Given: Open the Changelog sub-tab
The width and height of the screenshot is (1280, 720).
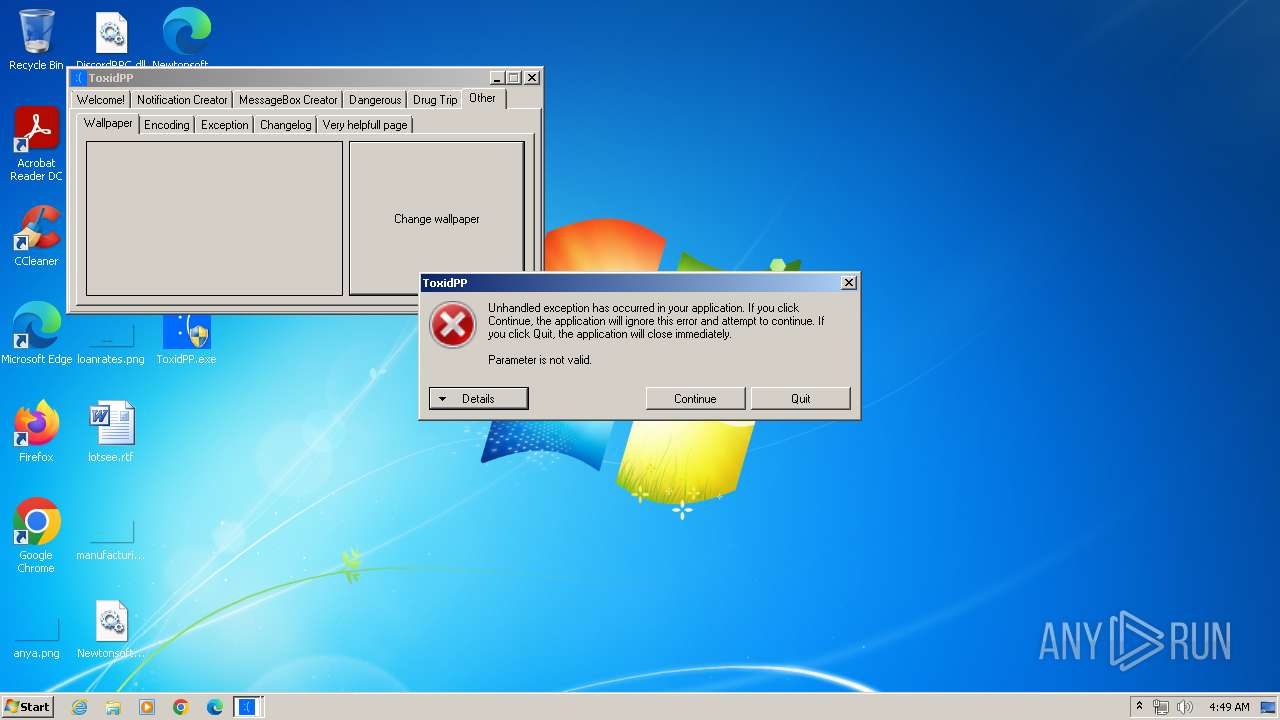Looking at the screenshot, I should 285,125.
